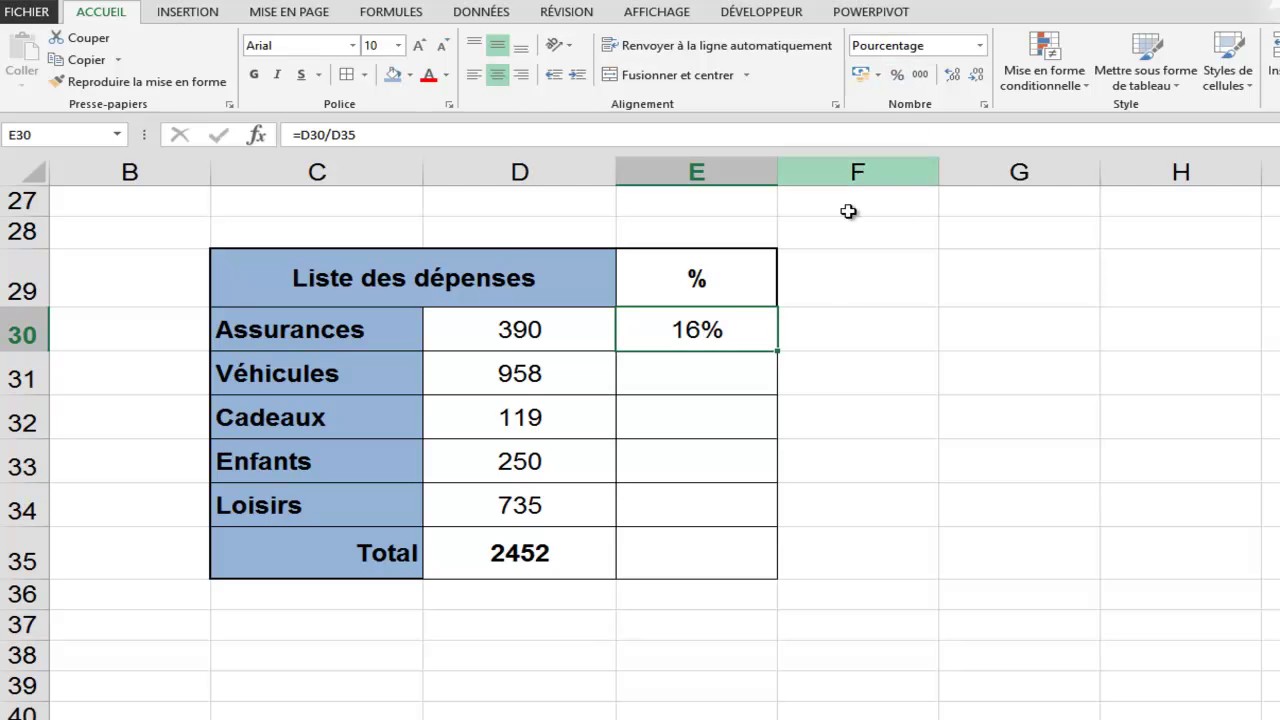The width and height of the screenshot is (1280, 720).
Task: Switch to the FORMULES ribbon tab
Action: click(390, 11)
